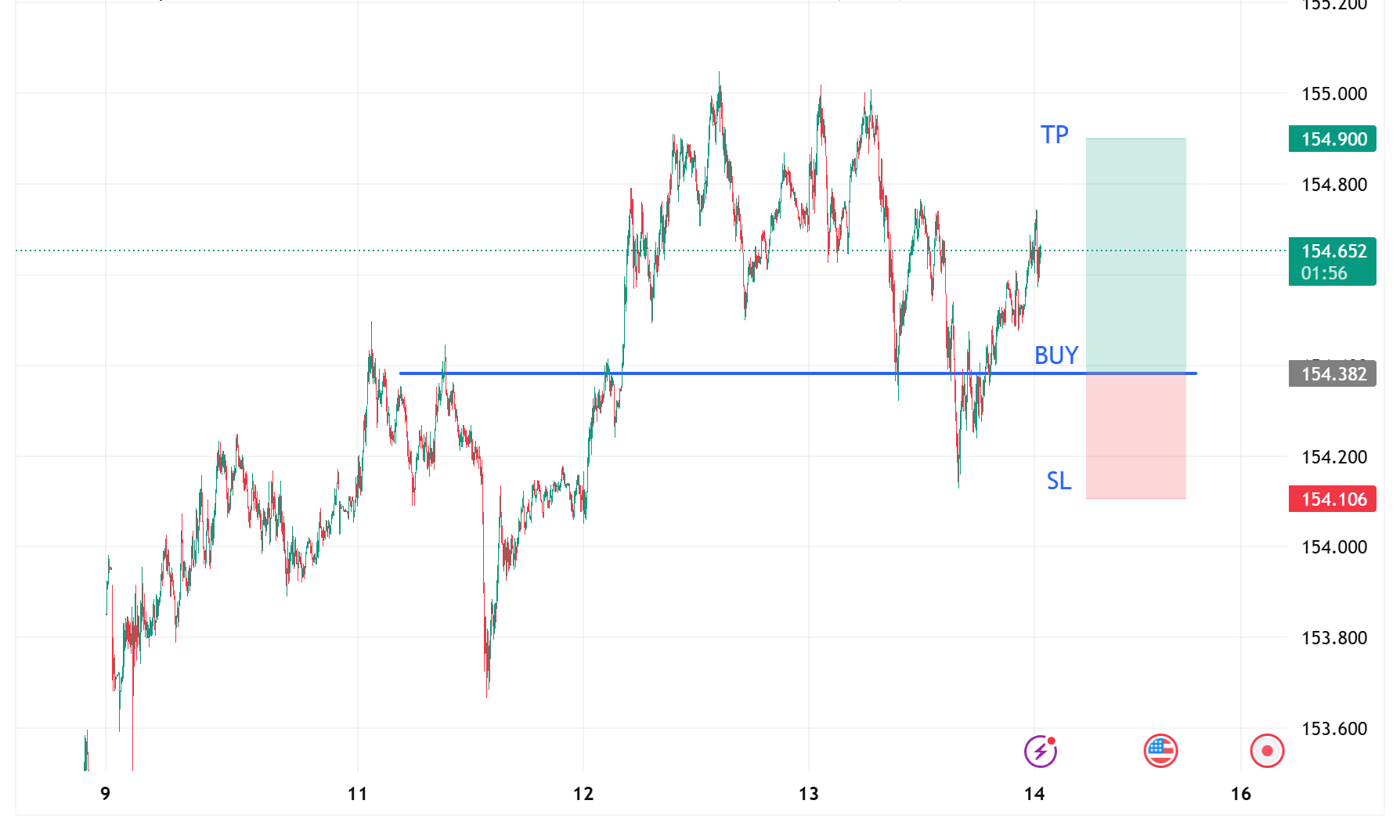
Task: Click the red SL price label 154.106
Action: tap(1331, 499)
